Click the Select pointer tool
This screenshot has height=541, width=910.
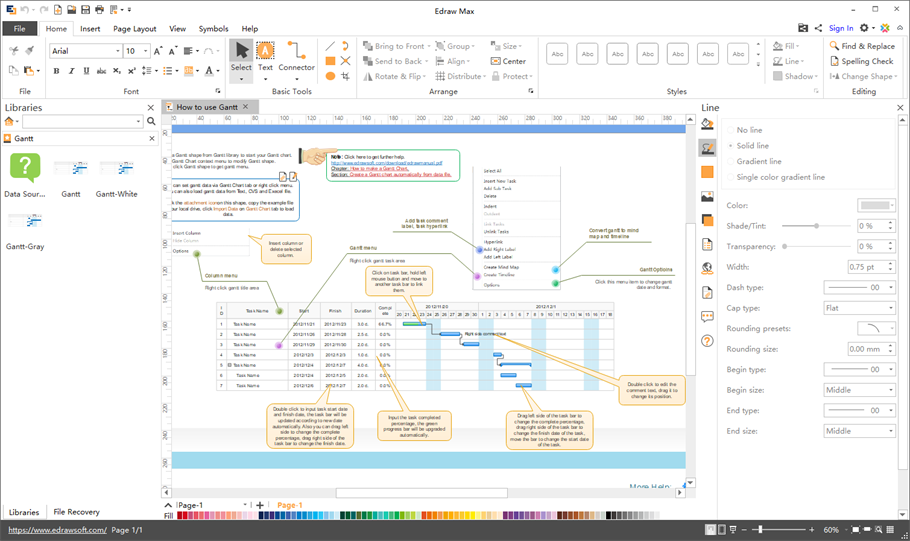coord(241,58)
